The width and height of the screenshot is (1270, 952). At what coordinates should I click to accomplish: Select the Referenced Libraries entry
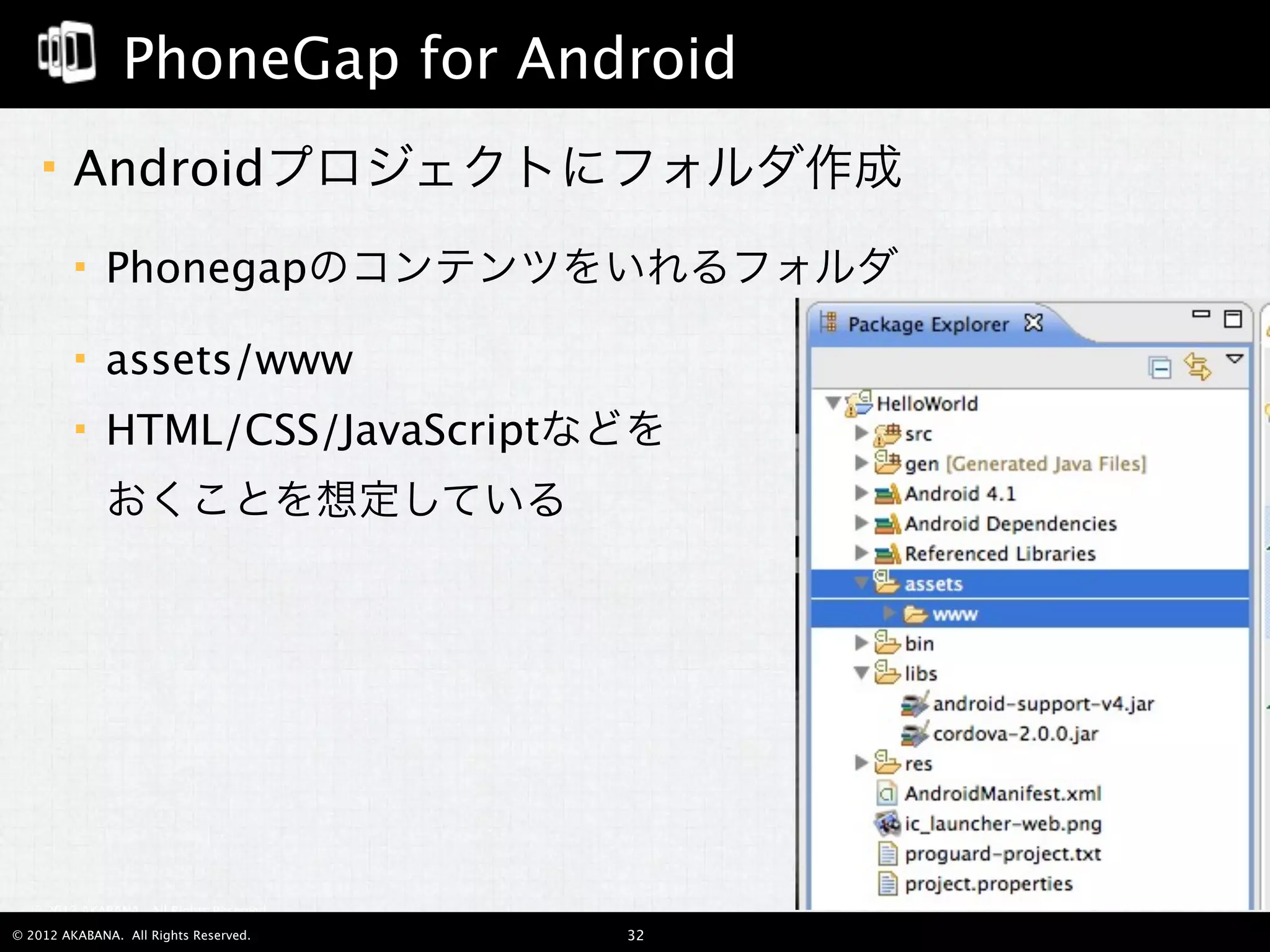[x=1000, y=553]
